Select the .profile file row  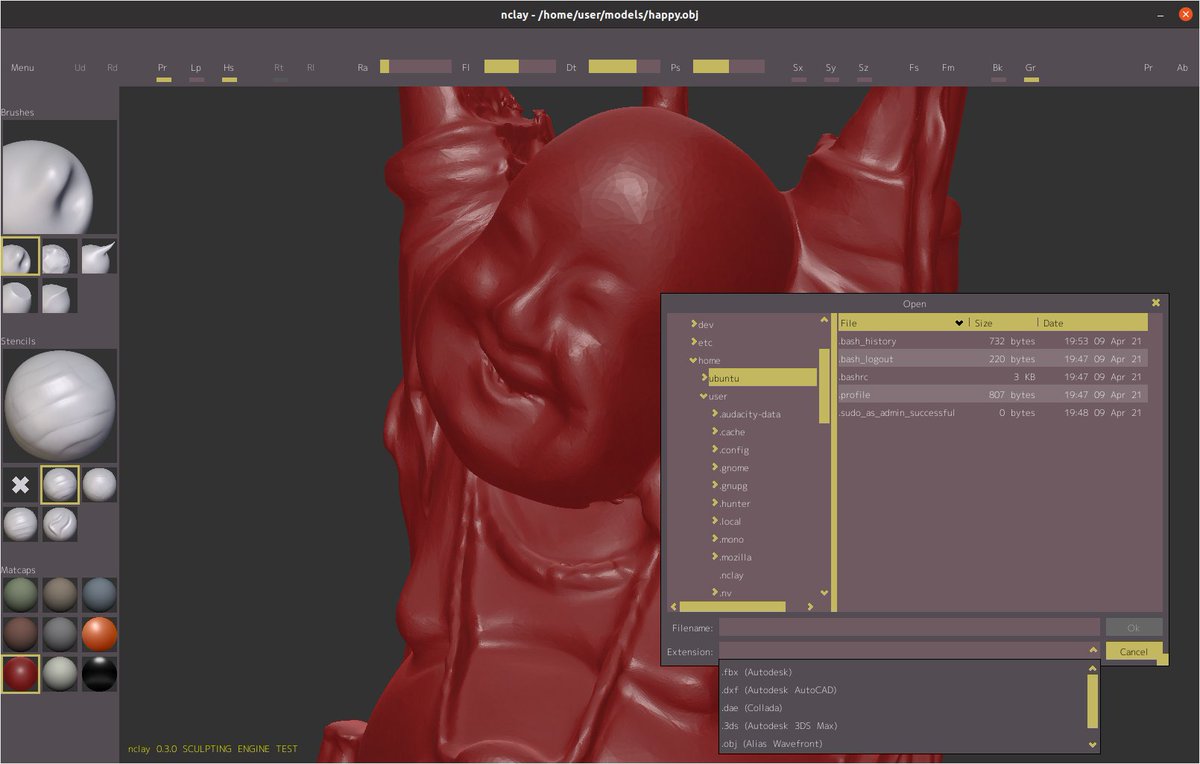991,395
